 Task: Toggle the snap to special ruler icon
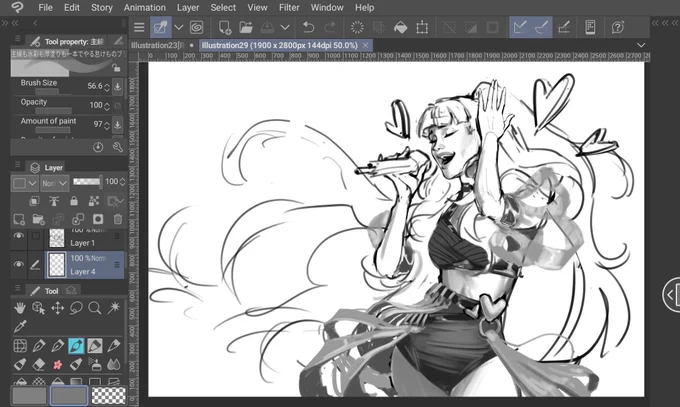541,27
